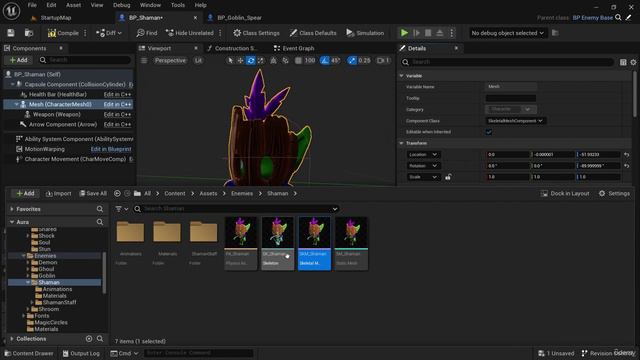Viewport: 640px width, 360px height.
Task: Choose the select mode cursor tool
Action: pyautogui.click(x=230, y=60)
